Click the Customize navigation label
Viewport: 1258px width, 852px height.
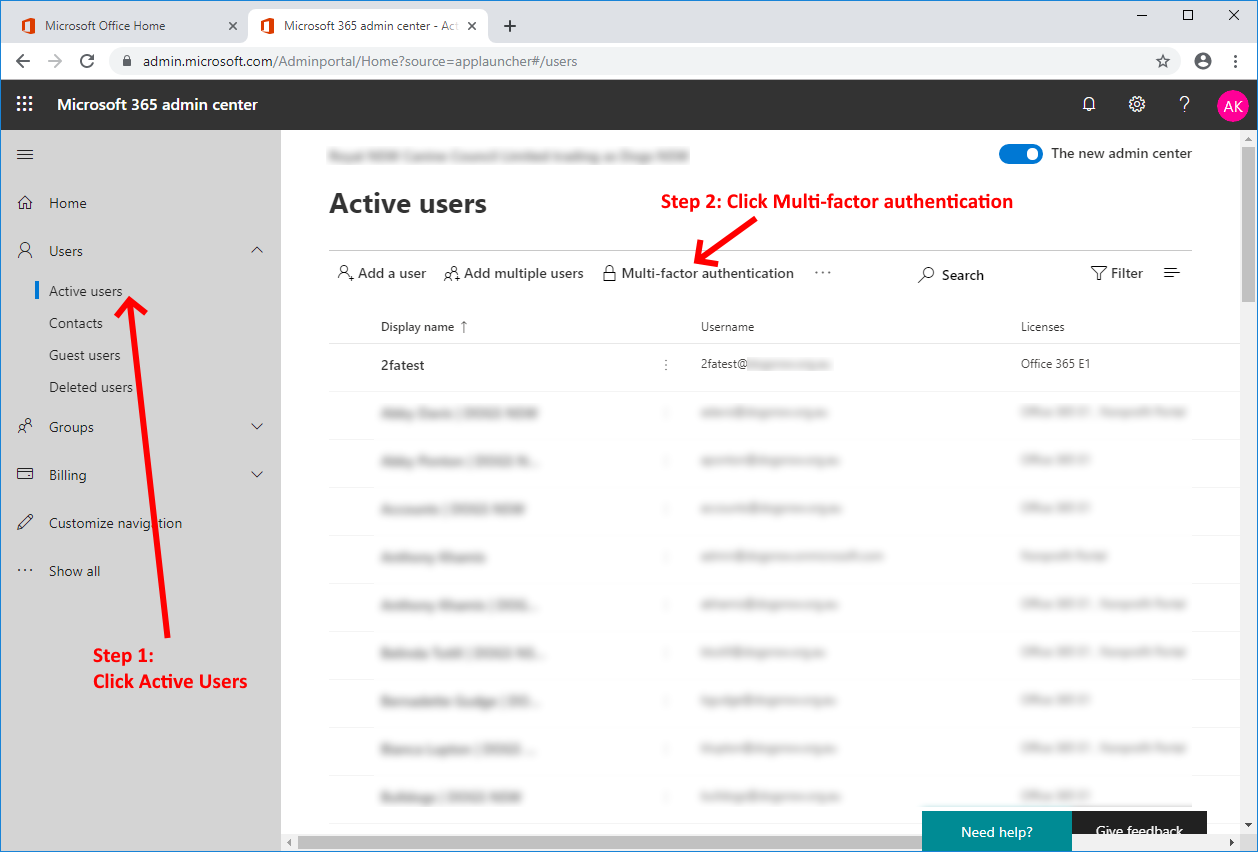pyautogui.click(x=116, y=523)
